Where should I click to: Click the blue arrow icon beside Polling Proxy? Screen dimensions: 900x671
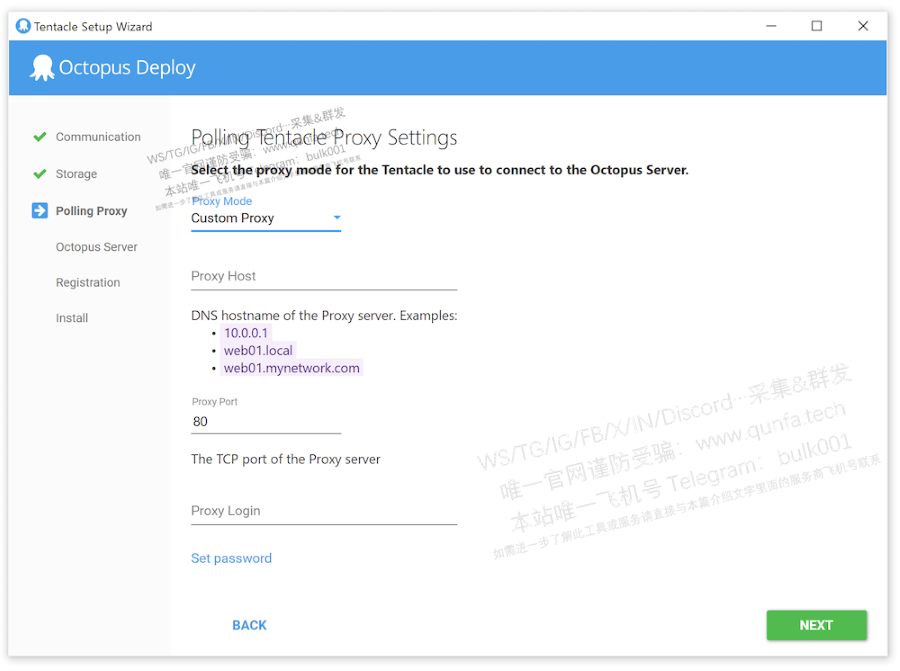pyautogui.click(x=40, y=211)
